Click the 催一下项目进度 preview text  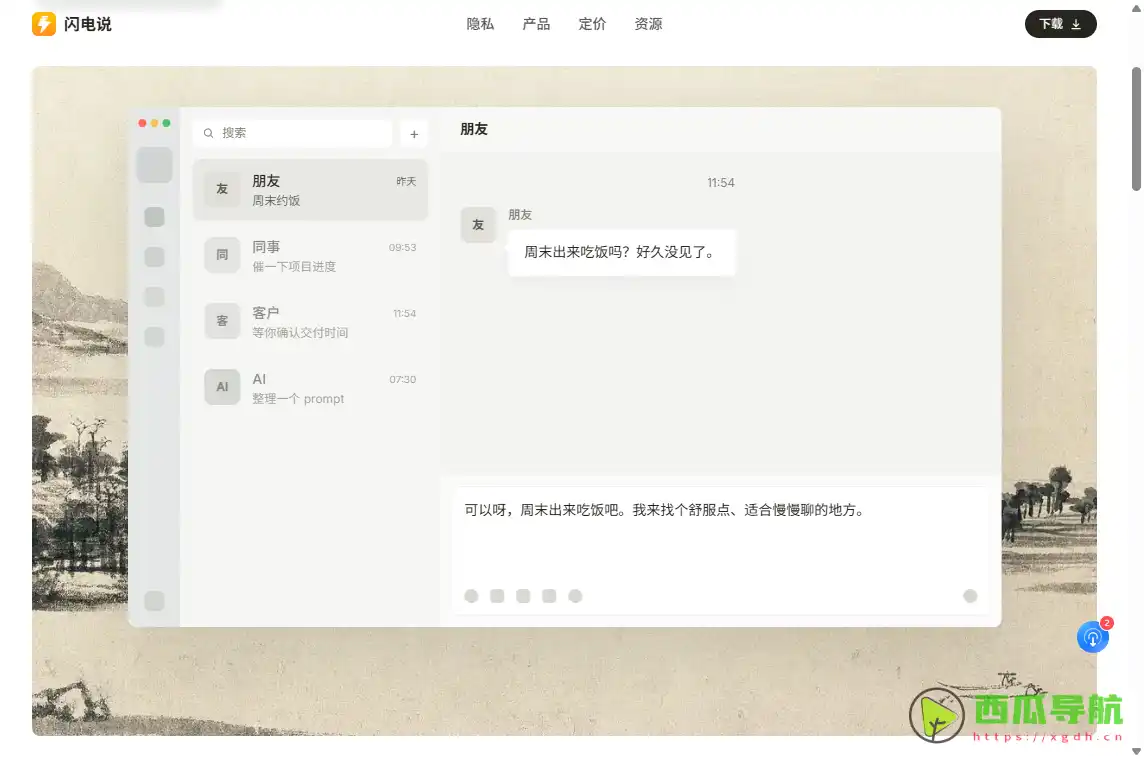tap(294, 266)
